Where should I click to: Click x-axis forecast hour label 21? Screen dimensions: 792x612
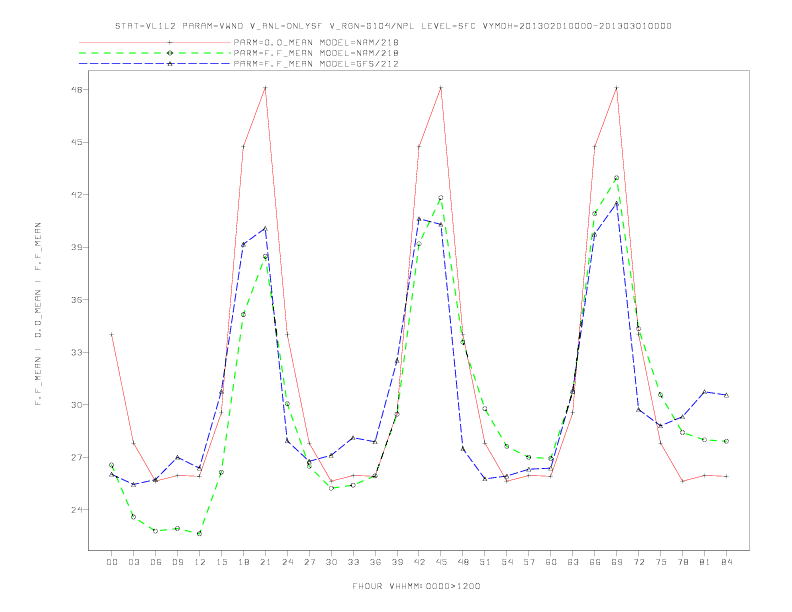265,562
